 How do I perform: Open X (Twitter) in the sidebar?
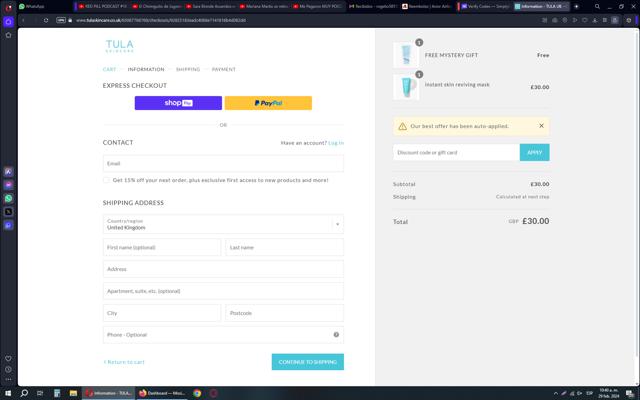(x=8, y=211)
